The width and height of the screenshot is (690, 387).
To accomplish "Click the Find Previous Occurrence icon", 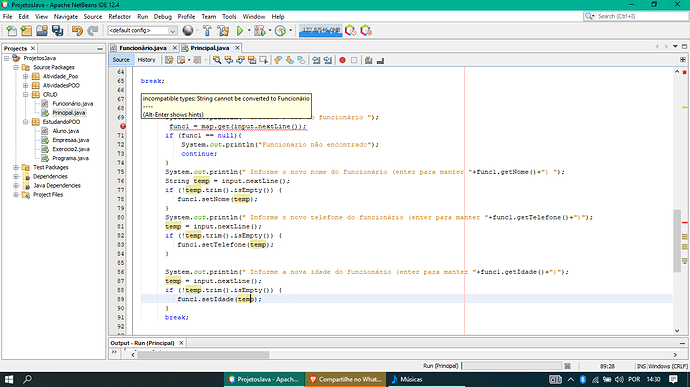I will tap(229, 60).
